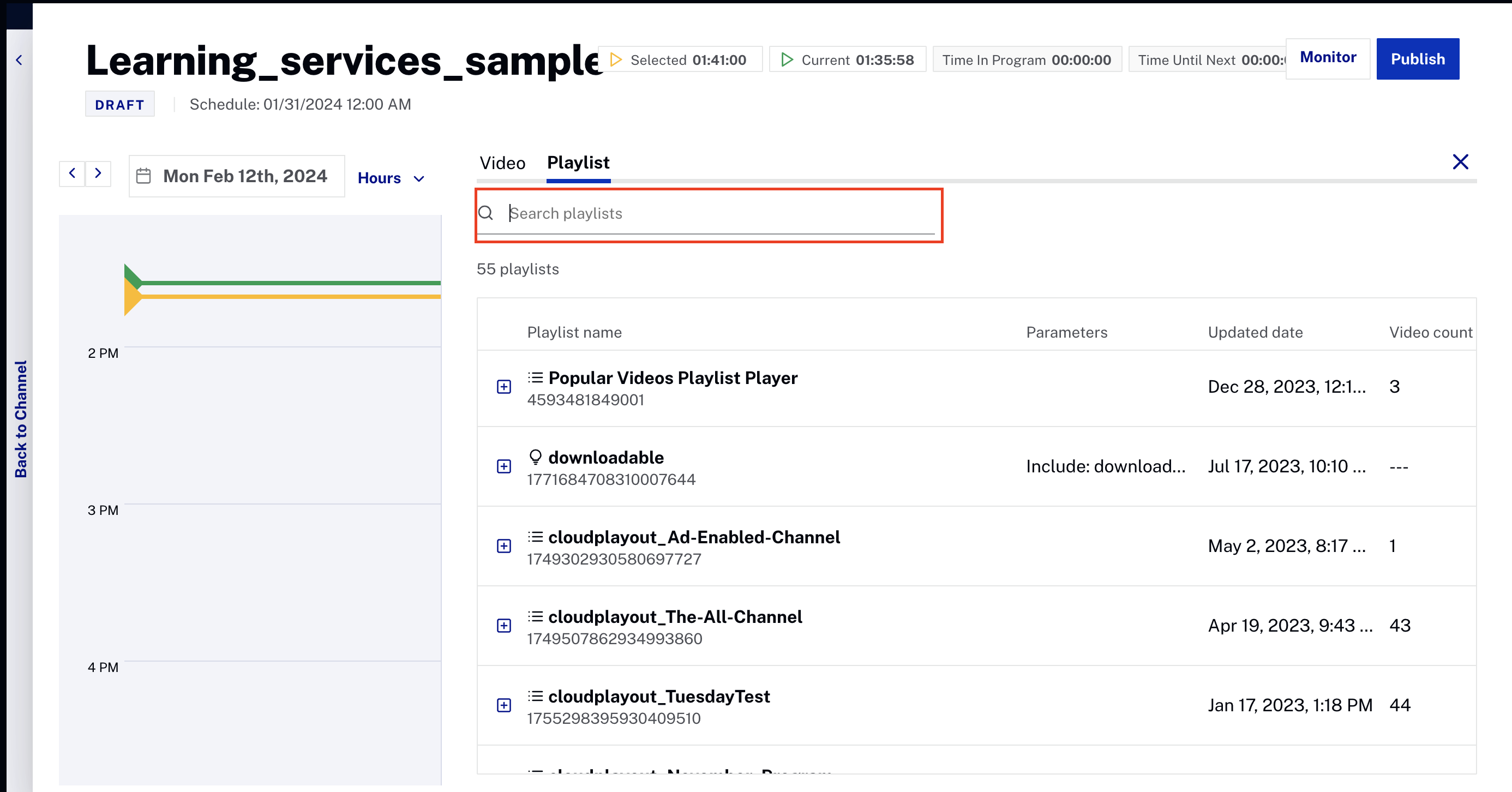1512x792 pixels.
Task: Expand the Popular Videos Playlist Player row
Action: [x=503, y=387]
